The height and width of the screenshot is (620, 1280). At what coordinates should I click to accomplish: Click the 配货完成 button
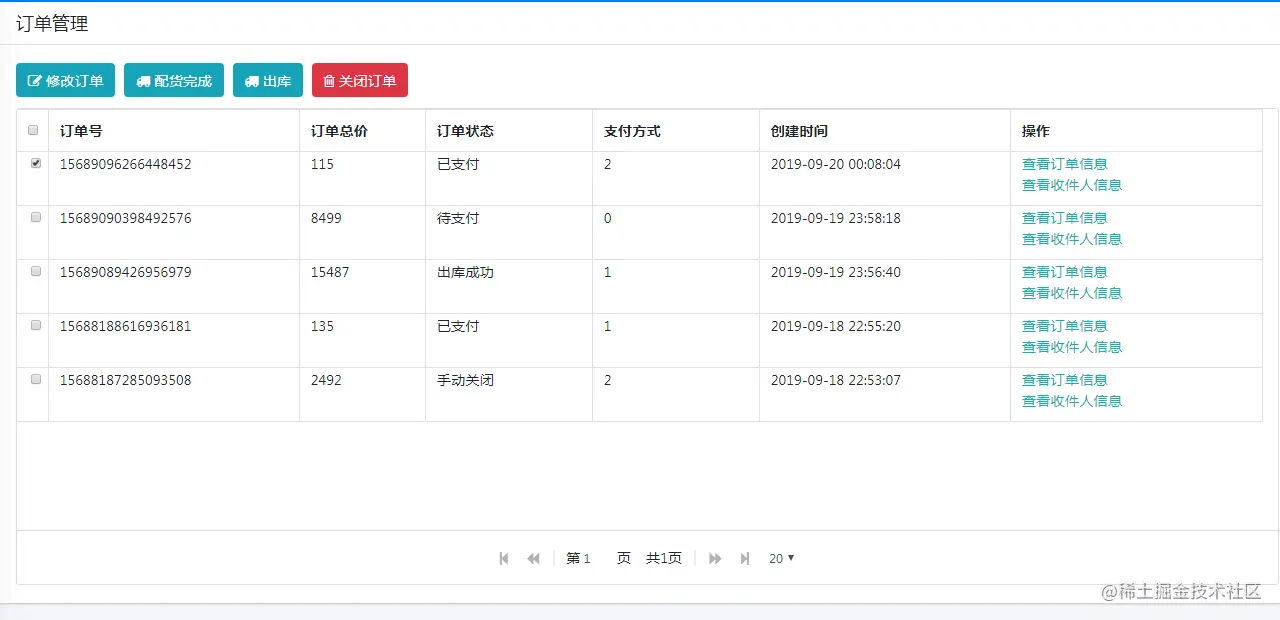174,81
